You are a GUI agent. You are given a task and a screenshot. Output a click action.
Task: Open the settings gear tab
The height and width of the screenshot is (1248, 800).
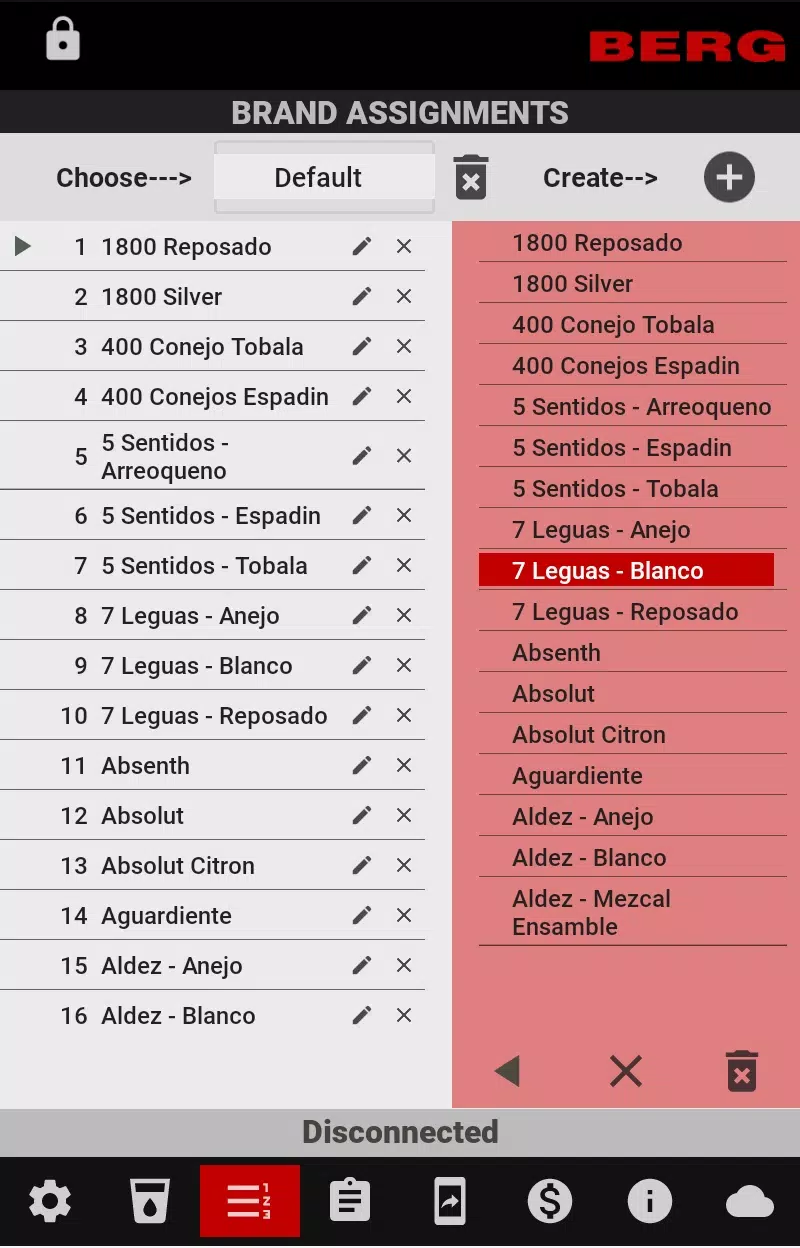click(50, 1201)
